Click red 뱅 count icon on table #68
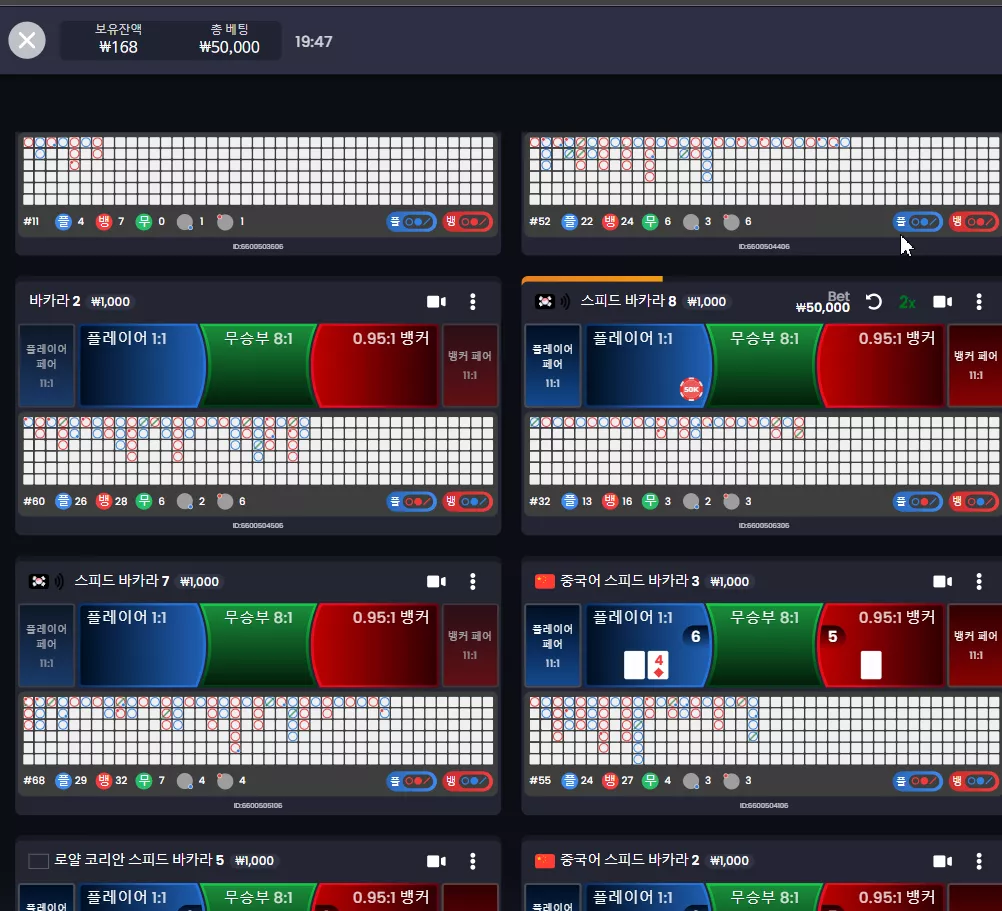Viewport: 1002px width, 911px height. point(104,781)
